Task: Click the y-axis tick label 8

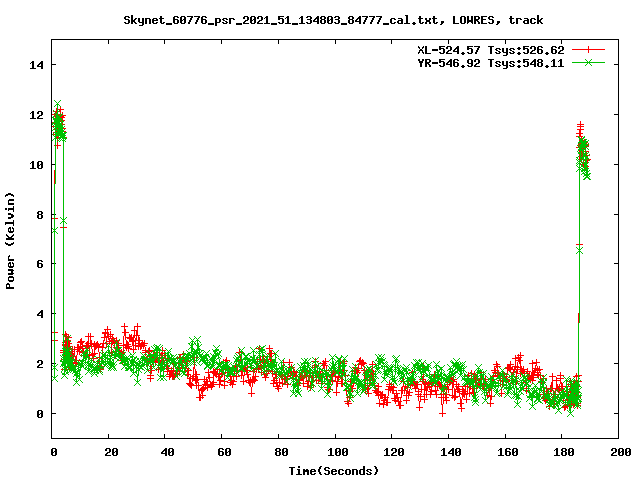Action: coord(40,215)
